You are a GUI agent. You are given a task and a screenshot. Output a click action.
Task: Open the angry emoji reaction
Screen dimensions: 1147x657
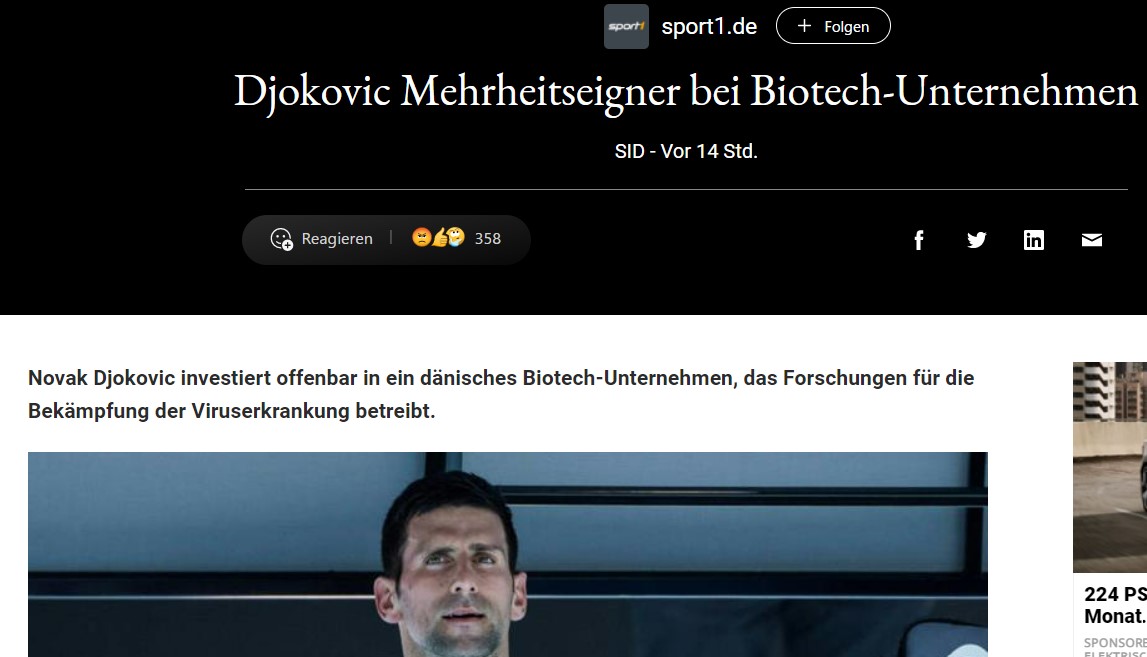[x=421, y=237]
